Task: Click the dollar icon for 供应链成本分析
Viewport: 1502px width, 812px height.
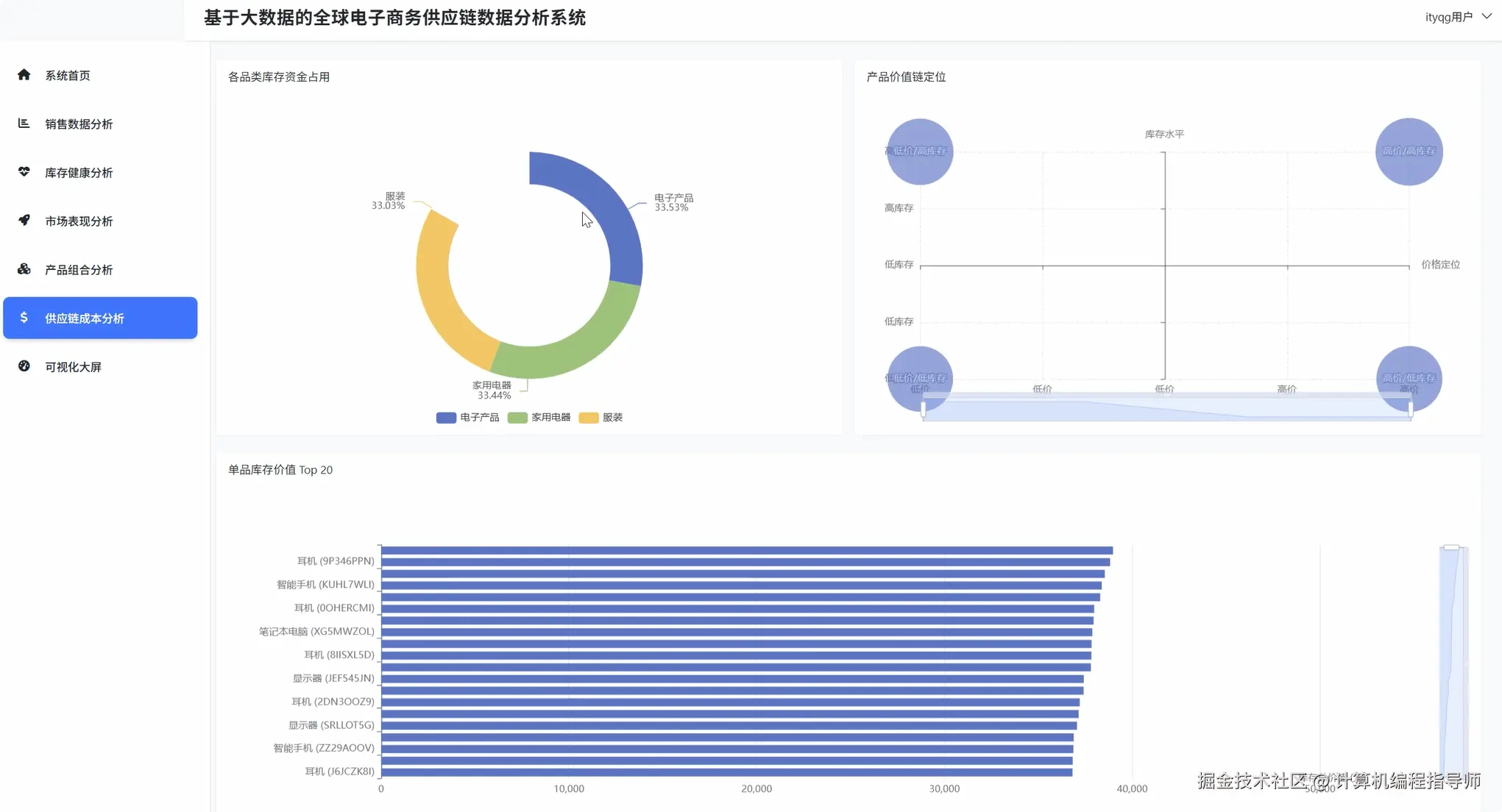Action: 24,317
